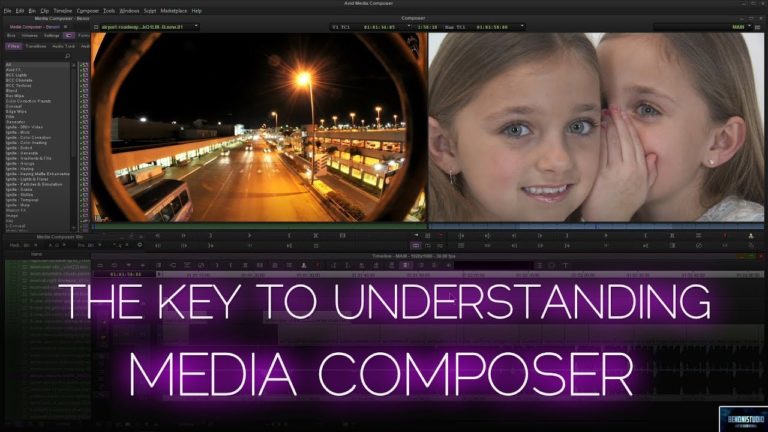The width and height of the screenshot is (768, 432).
Task: Click the three-line menu icon in timeline toolbar
Action: tap(539, 265)
